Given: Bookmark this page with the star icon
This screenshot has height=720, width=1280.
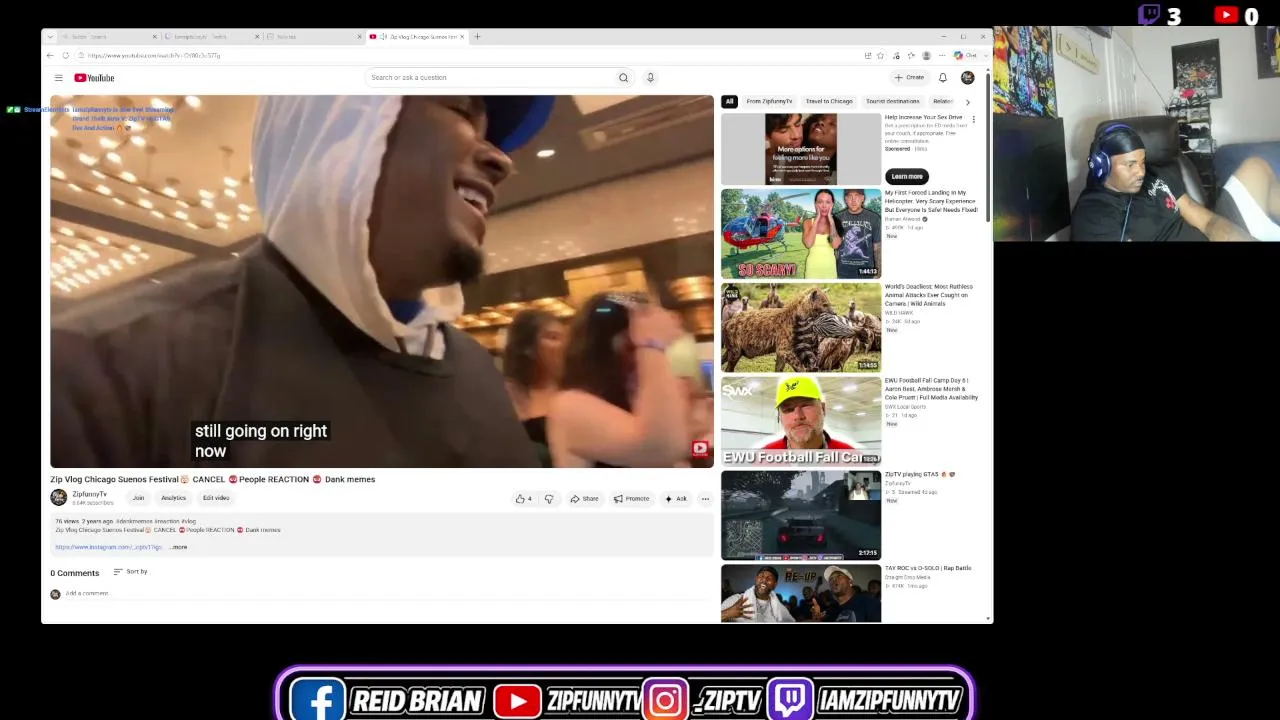Looking at the screenshot, I should click(x=881, y=55).
